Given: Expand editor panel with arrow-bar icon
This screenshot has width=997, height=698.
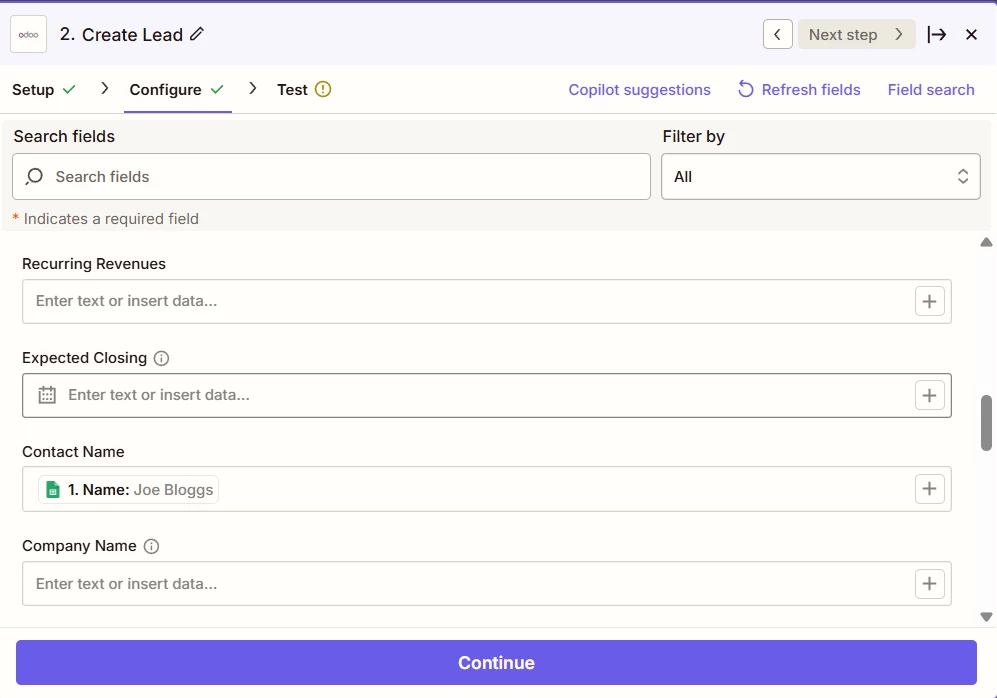Looking at the screenshot, I should (x=937, y=34).
